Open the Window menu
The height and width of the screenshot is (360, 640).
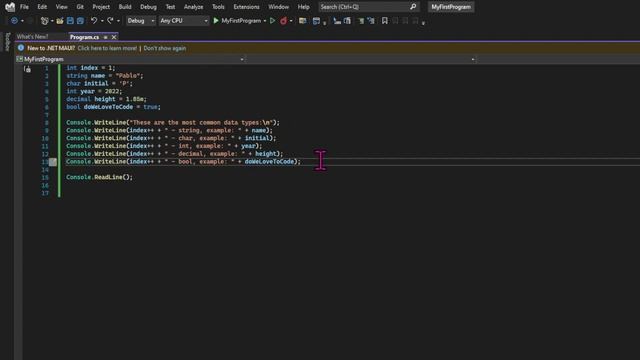pos(279,7)
